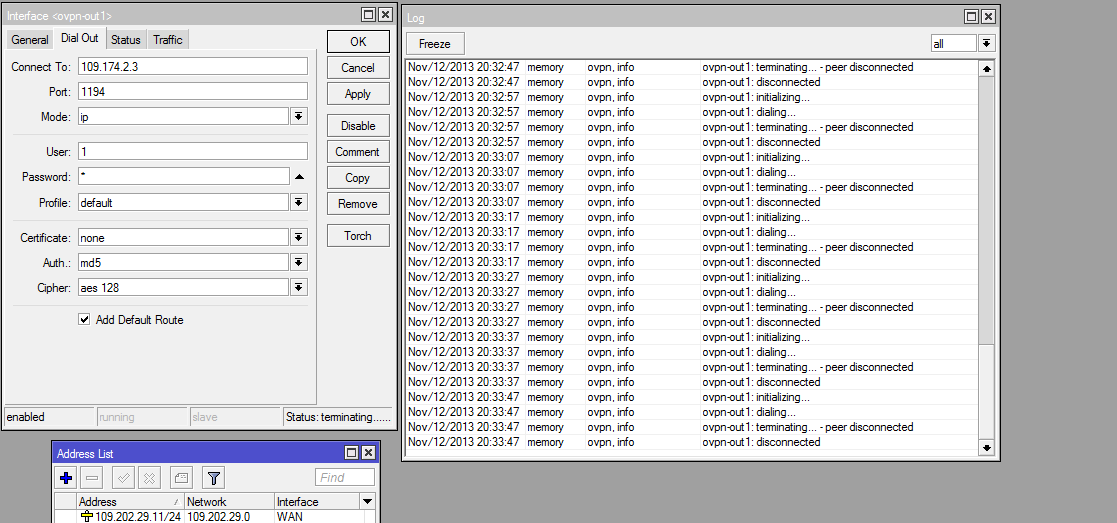The width and height of the screenshot is (1117, 523).
Task: Remove the interface via the Remove button
Action: coord(358,204)
